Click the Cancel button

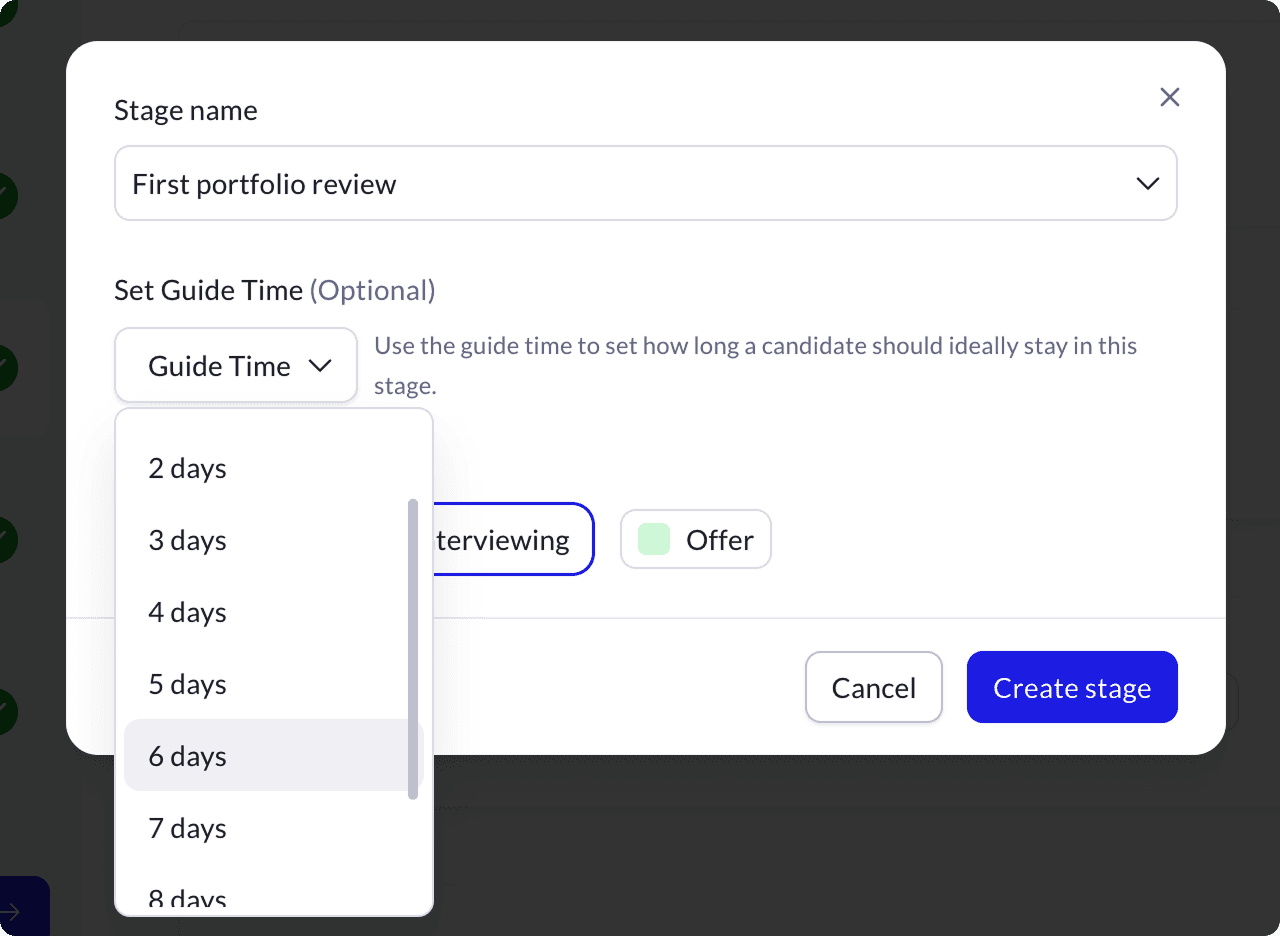click(874, 687)
